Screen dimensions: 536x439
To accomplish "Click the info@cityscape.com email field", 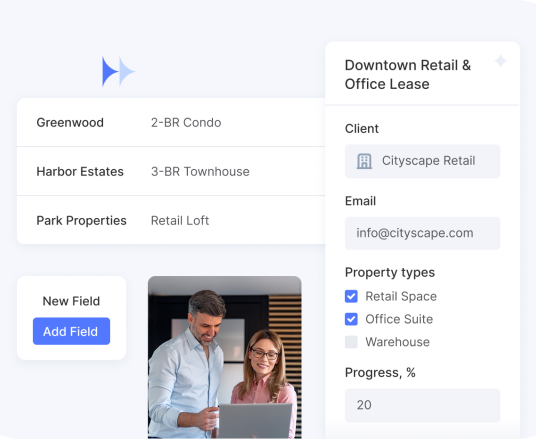I will pos(423,233).
